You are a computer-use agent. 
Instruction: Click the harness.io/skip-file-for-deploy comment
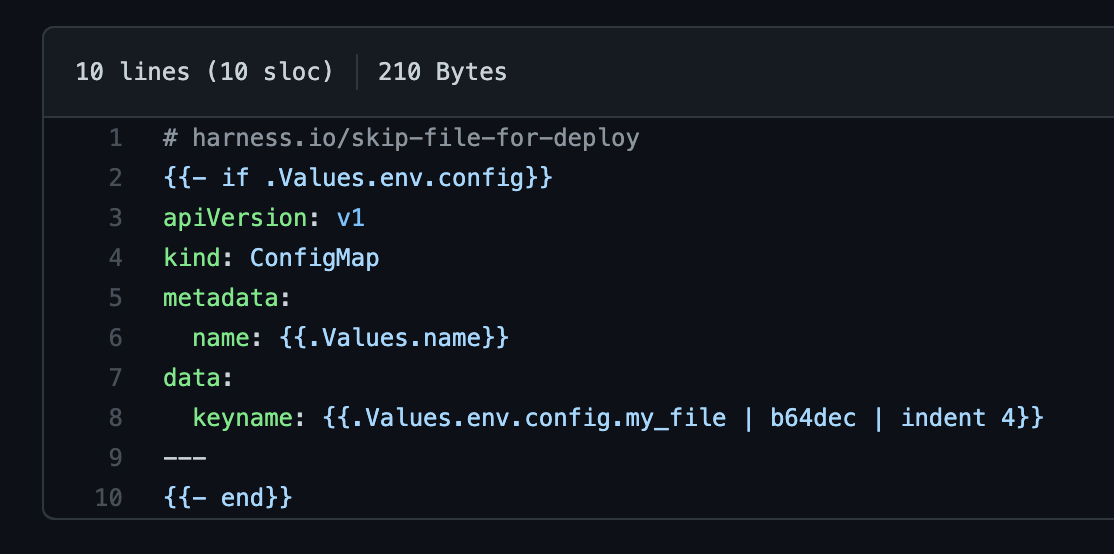pyautogui.click(x=401, y=138)
